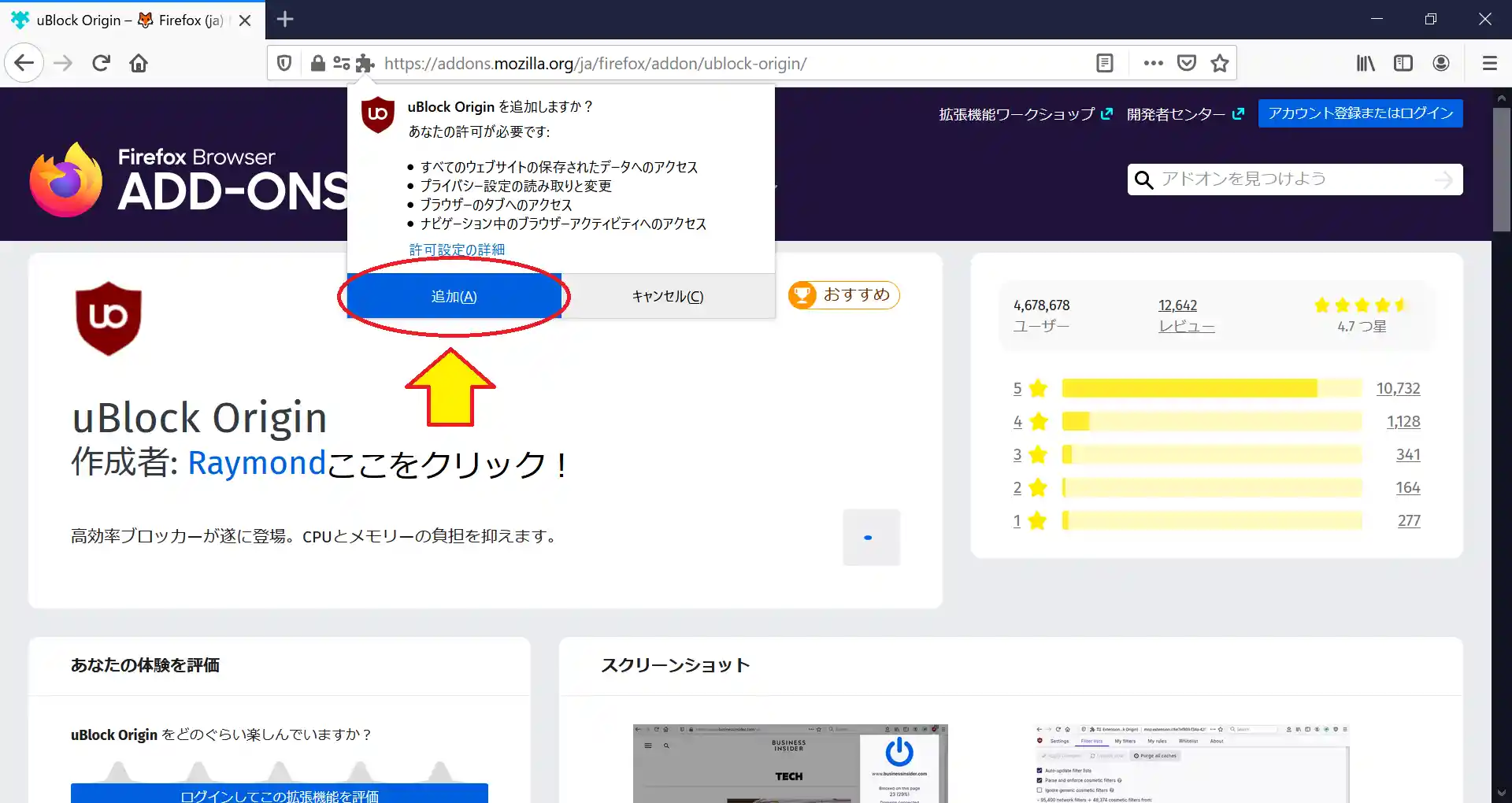This screenshot has height=803, width=1512.
Task: Open the 許可設定の詳細 link
Action: click(x=457, y=250)
